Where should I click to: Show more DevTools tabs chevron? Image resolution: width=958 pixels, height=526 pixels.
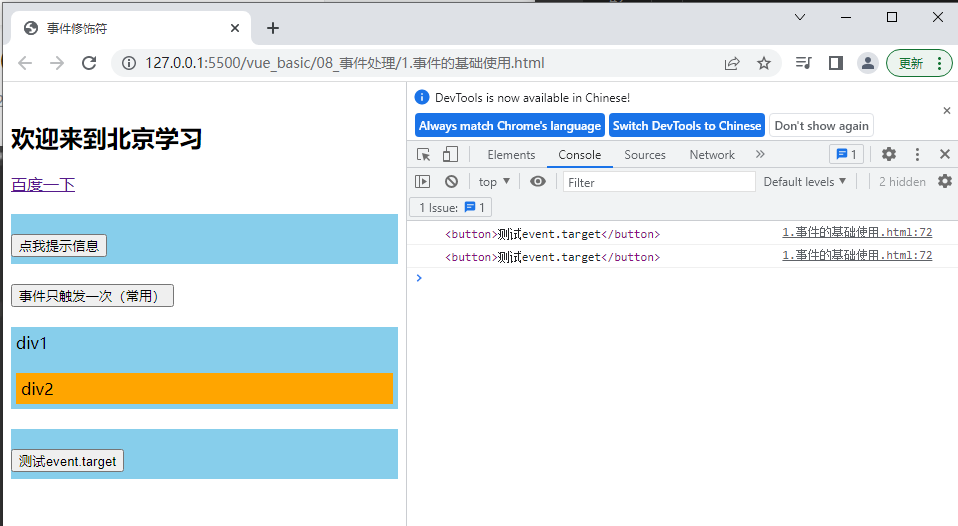tap(760, 155)
